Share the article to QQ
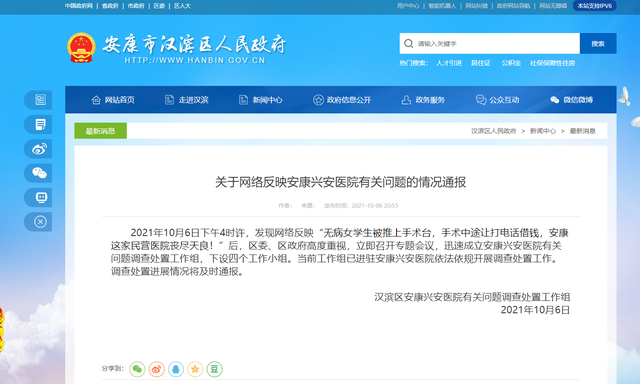The image size is (640, 384). [176, 369]
